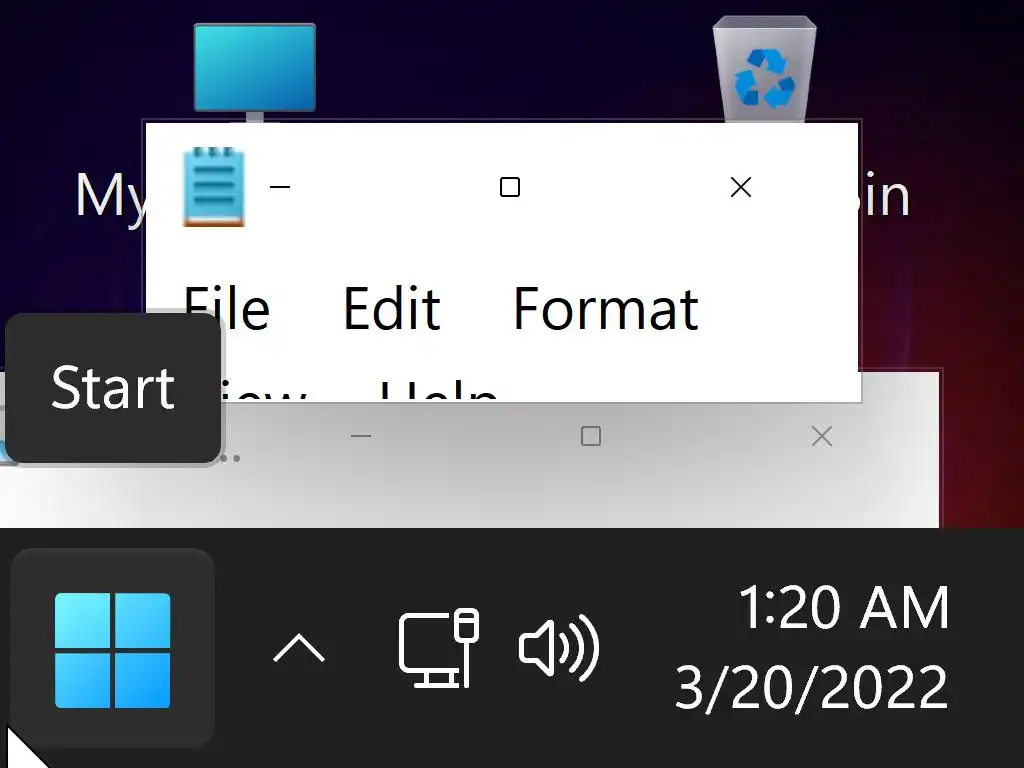1024x768 pixels.
Task: Open the File menu in Notepad
Action: coord(227,309)
